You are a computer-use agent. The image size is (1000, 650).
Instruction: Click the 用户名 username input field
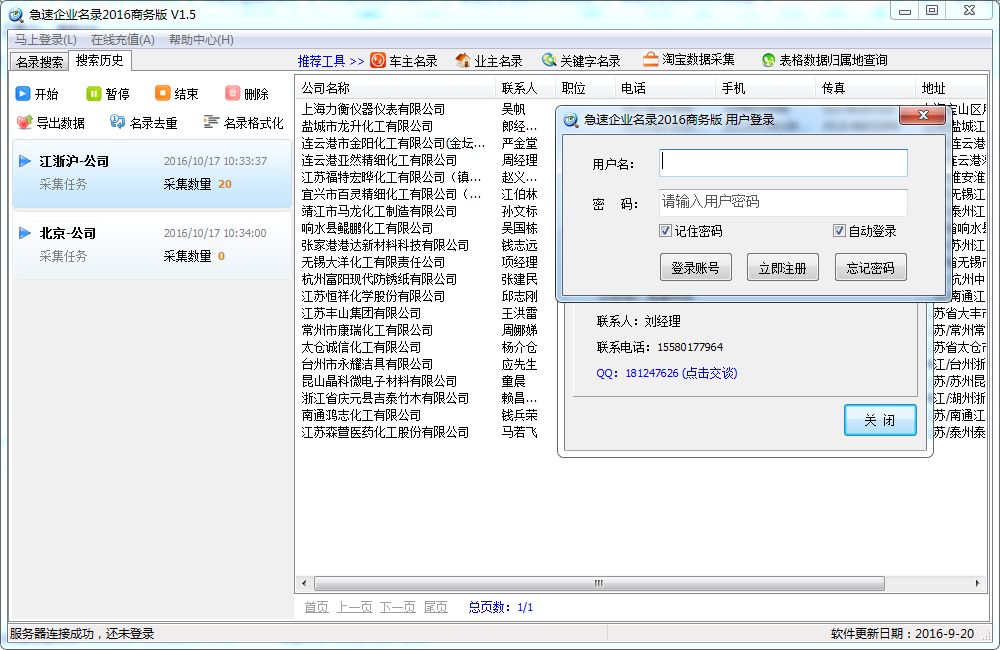click(783, 163)
